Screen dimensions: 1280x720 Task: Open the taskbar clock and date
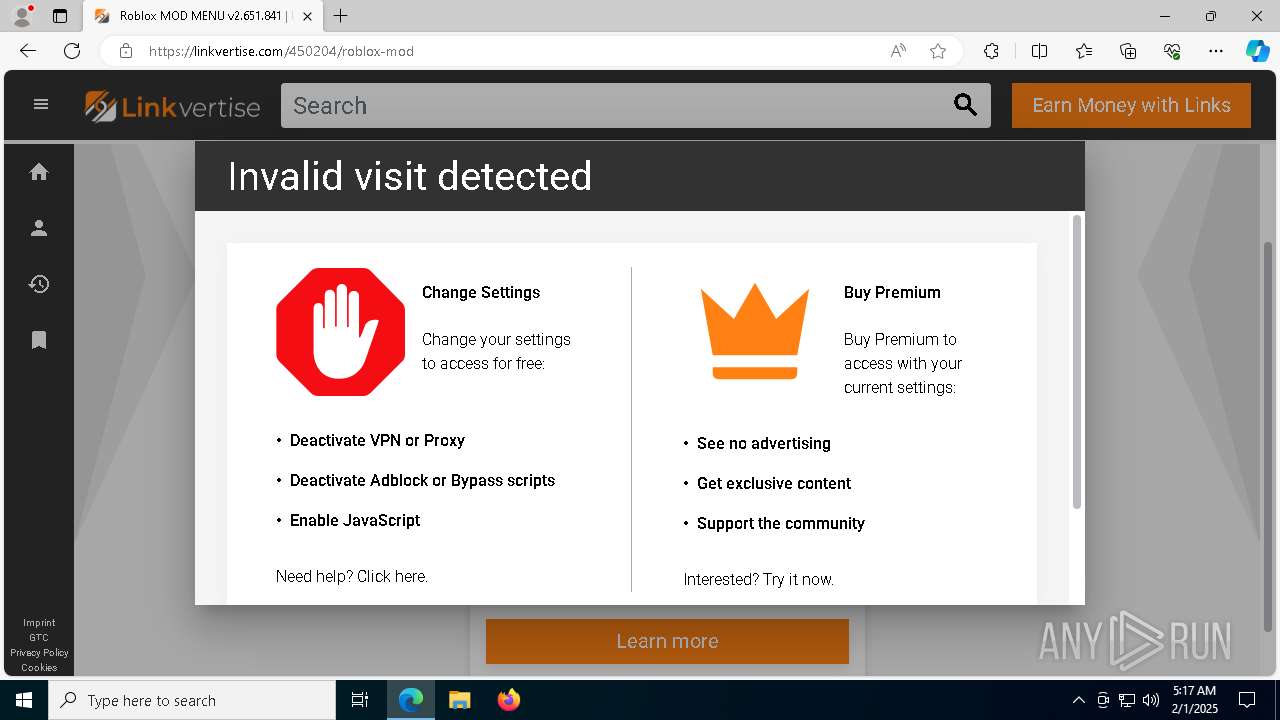click(x=1194, y=700)
